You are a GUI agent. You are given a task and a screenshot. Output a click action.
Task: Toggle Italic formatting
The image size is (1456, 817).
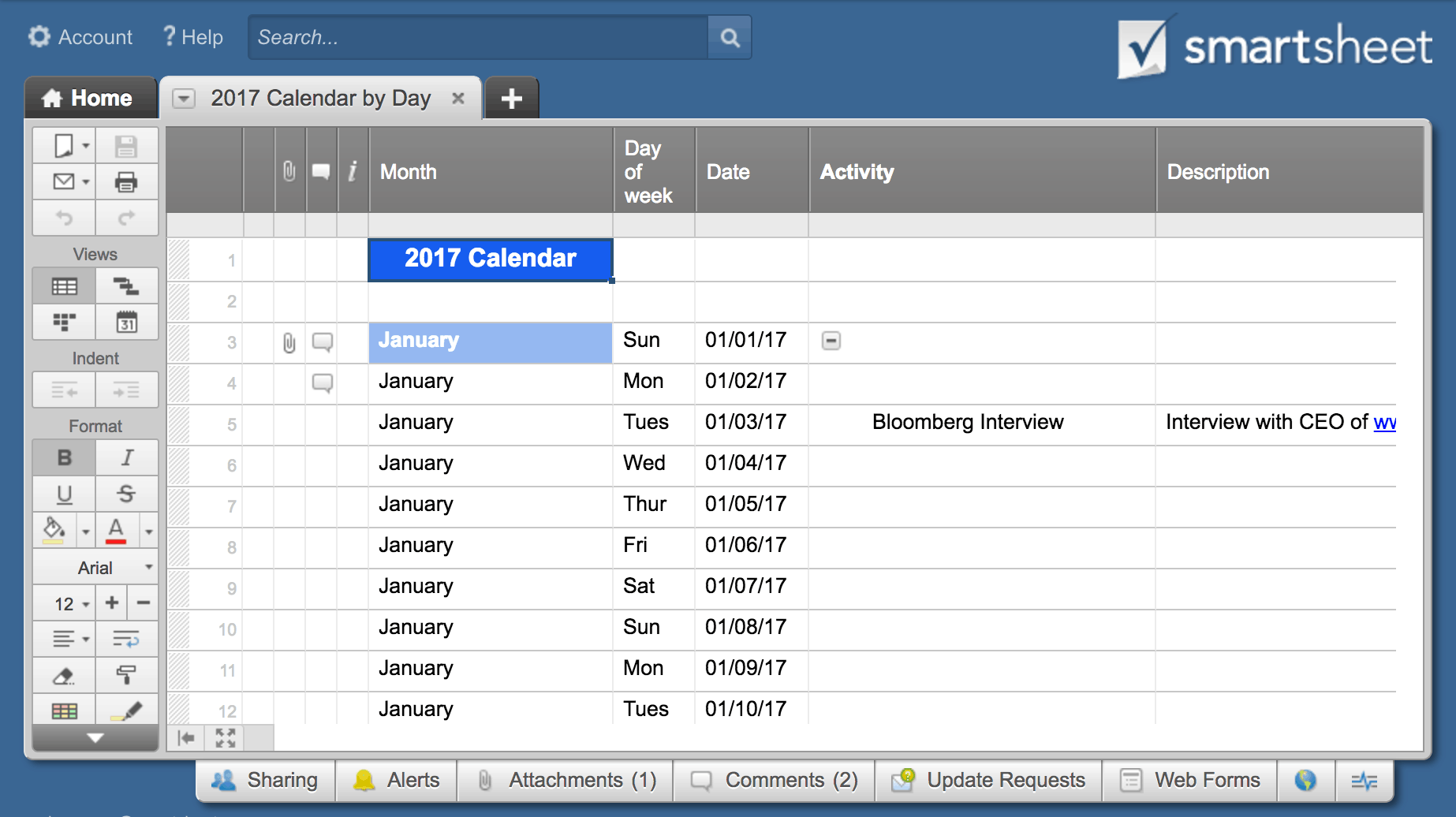126,457
